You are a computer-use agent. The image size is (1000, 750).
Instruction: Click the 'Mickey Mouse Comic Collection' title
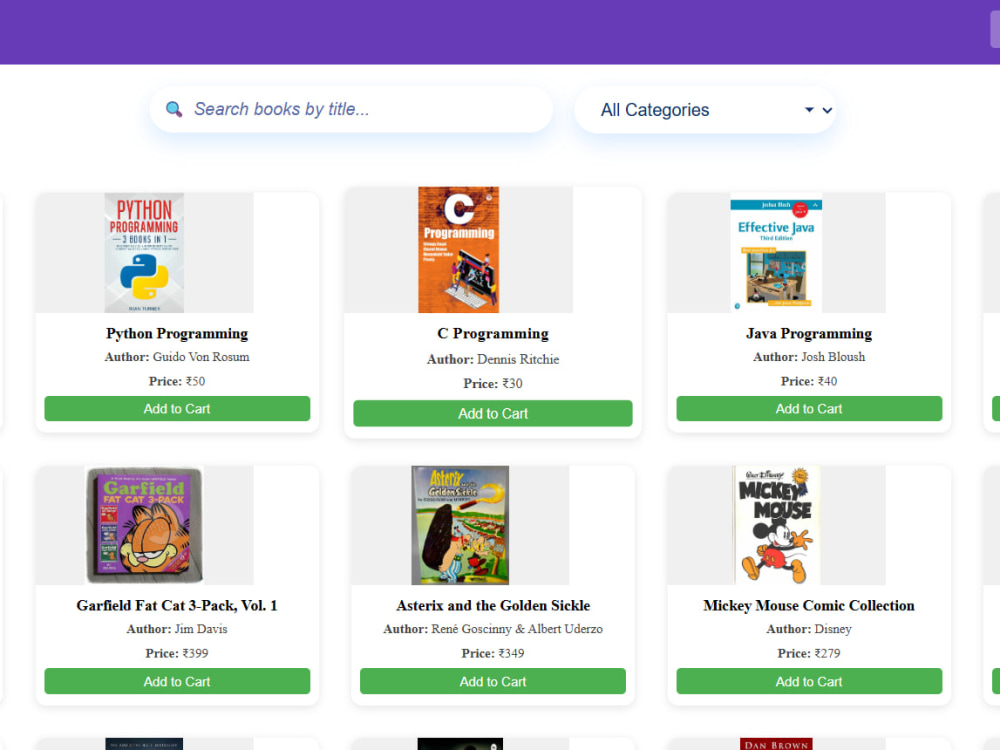tap(809, 605)
